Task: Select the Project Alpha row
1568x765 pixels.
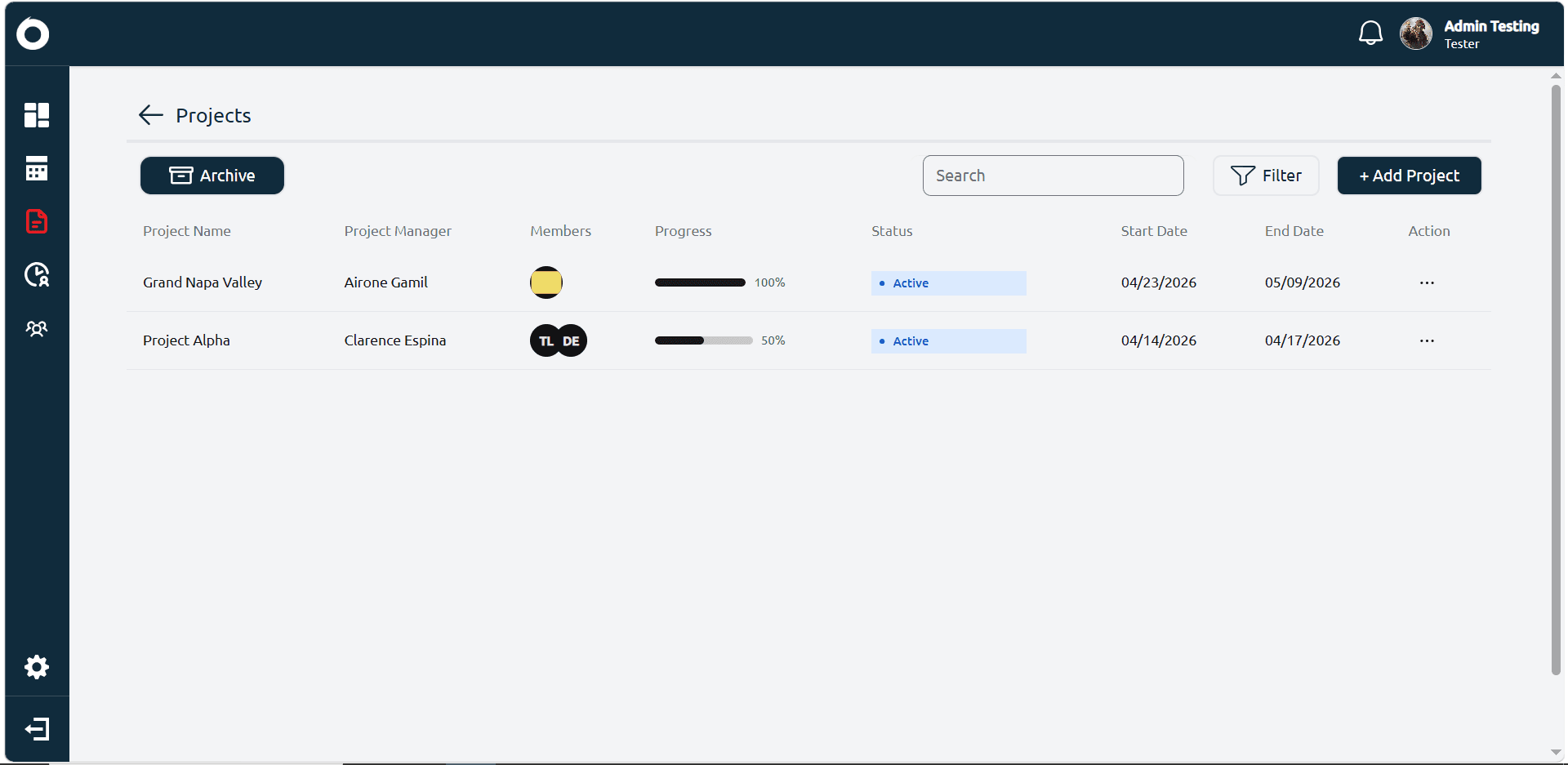Action: click(x=186, y=340)
